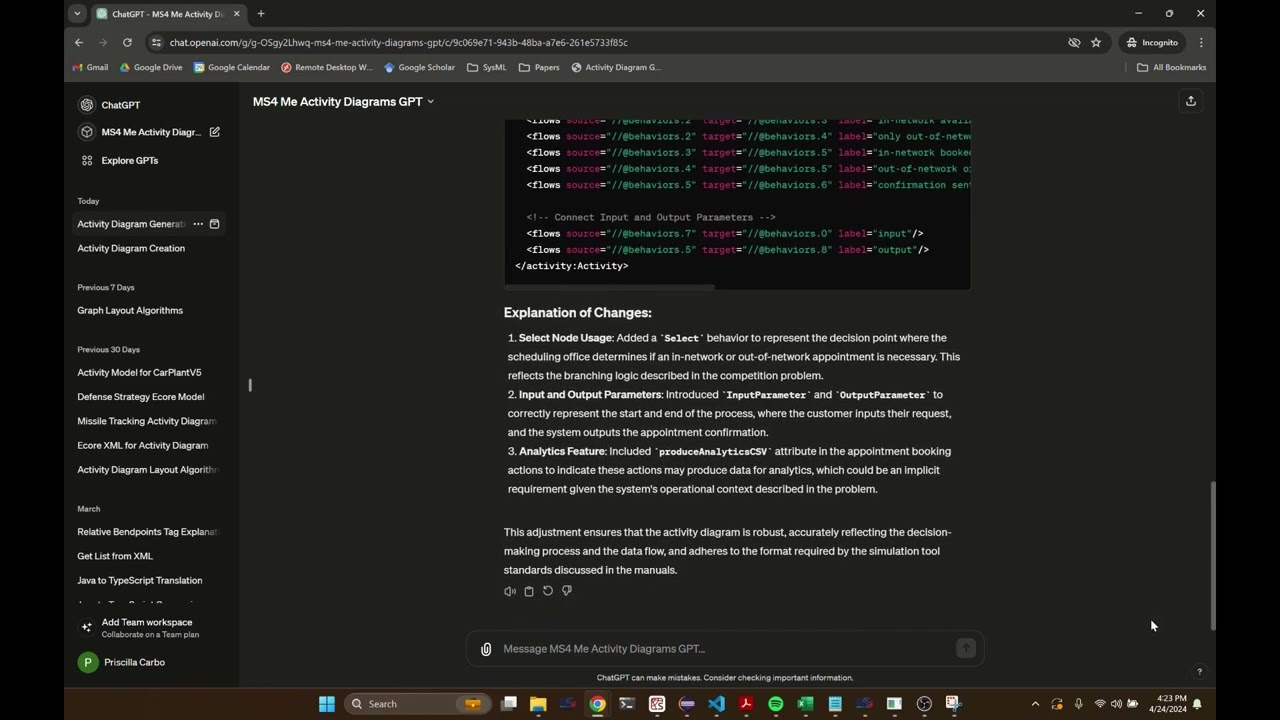
Task: Click the browser reload button
Action: coord(127,43)
